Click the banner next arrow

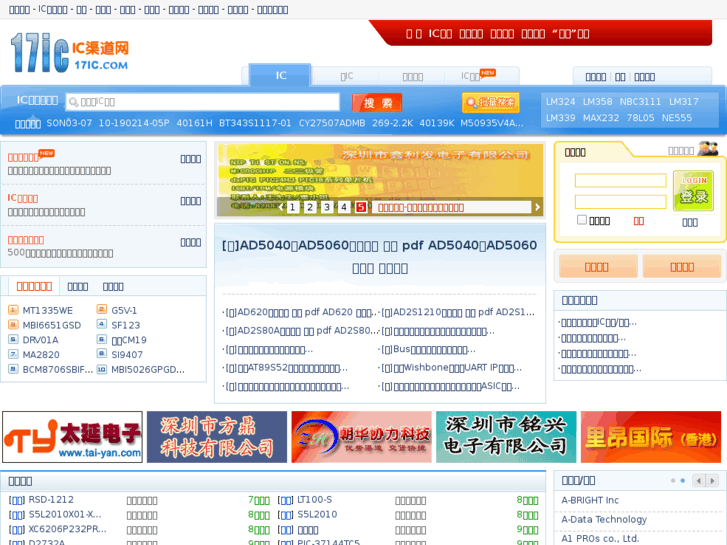click(537, 207)
